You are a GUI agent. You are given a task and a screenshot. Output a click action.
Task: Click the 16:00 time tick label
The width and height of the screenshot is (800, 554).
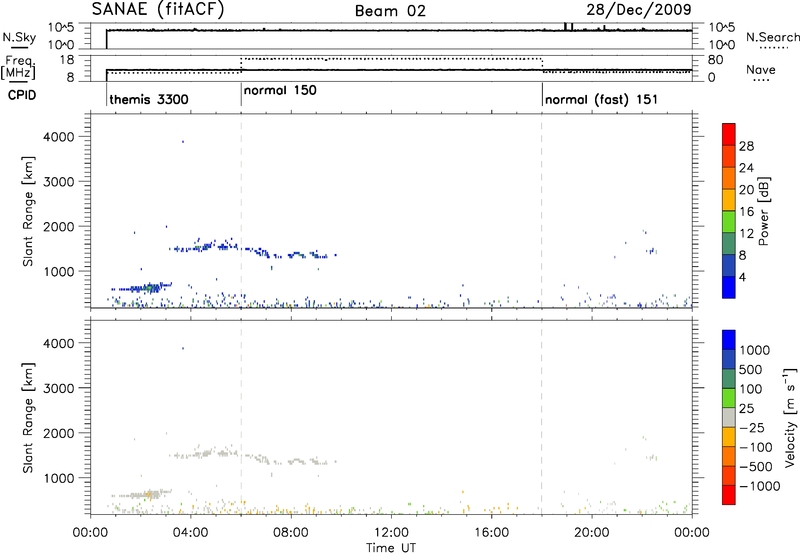point(491,533)
